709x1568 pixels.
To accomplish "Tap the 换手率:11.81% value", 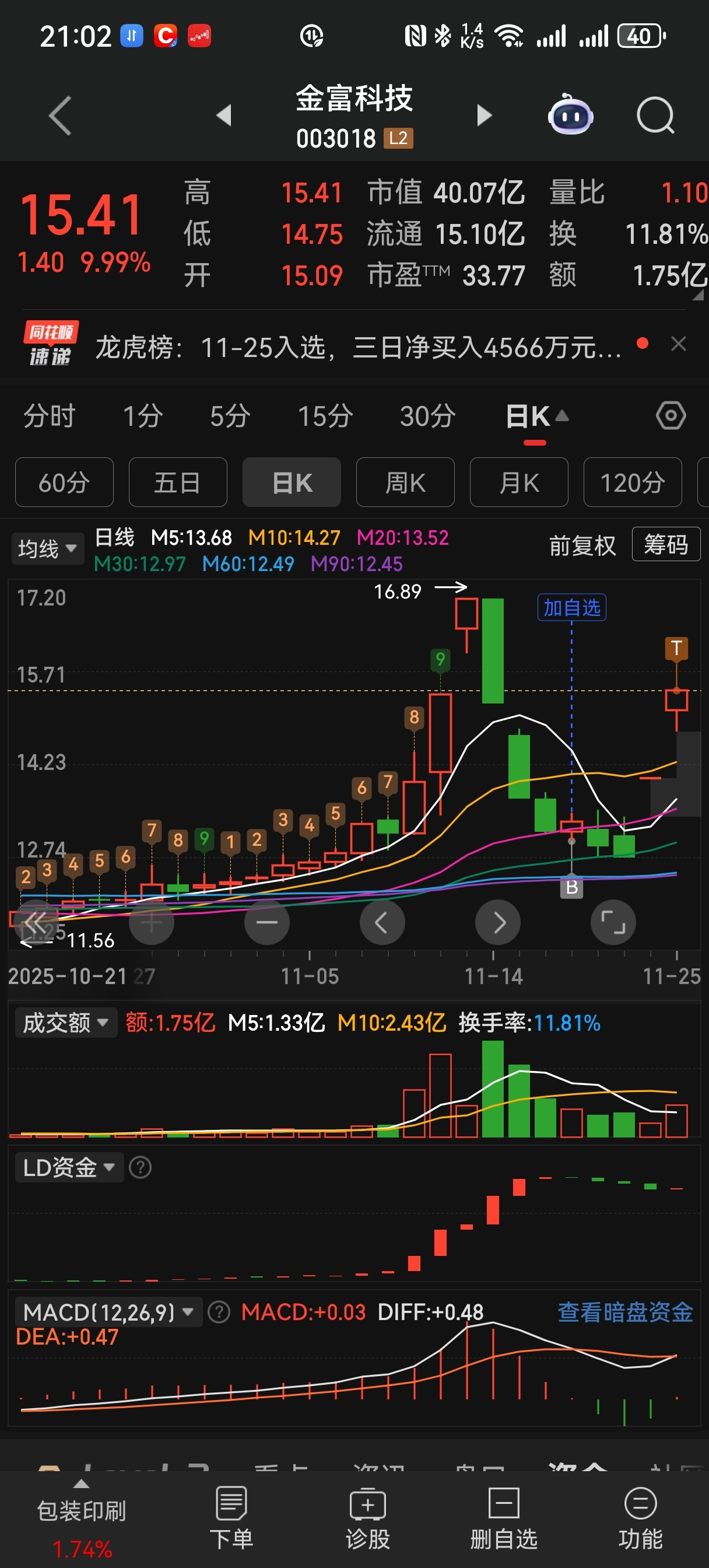I will pyautogui.click(x=529, y=1023).
